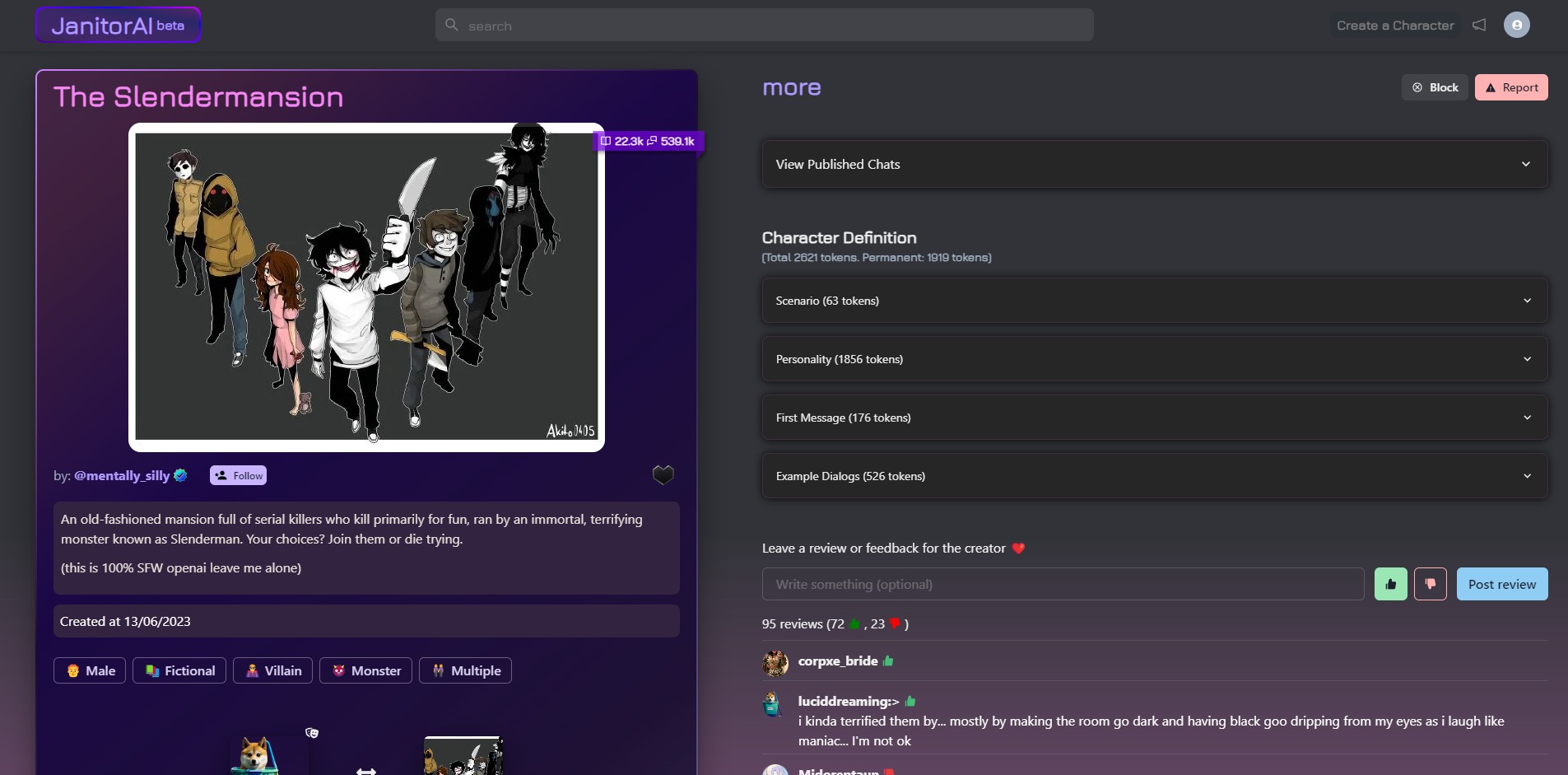The width and height of the screenshot is (1568, 775).
Task: Click the mask icon beside the Shiba avatar
Action: tap(312, 733)
